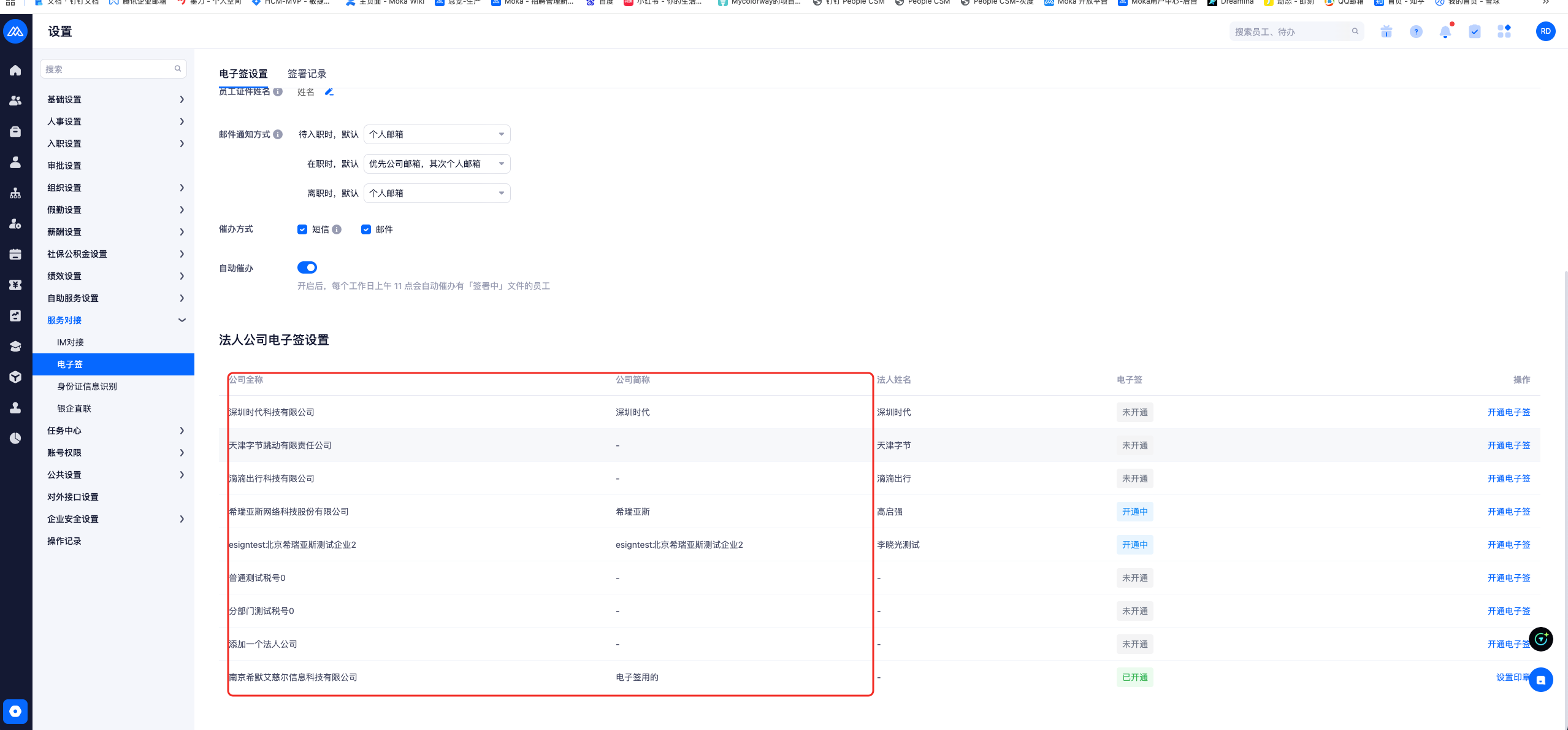Click the home icon in left sidebar
Viewport: 1568px width, 730px height.
pos(15,71)
